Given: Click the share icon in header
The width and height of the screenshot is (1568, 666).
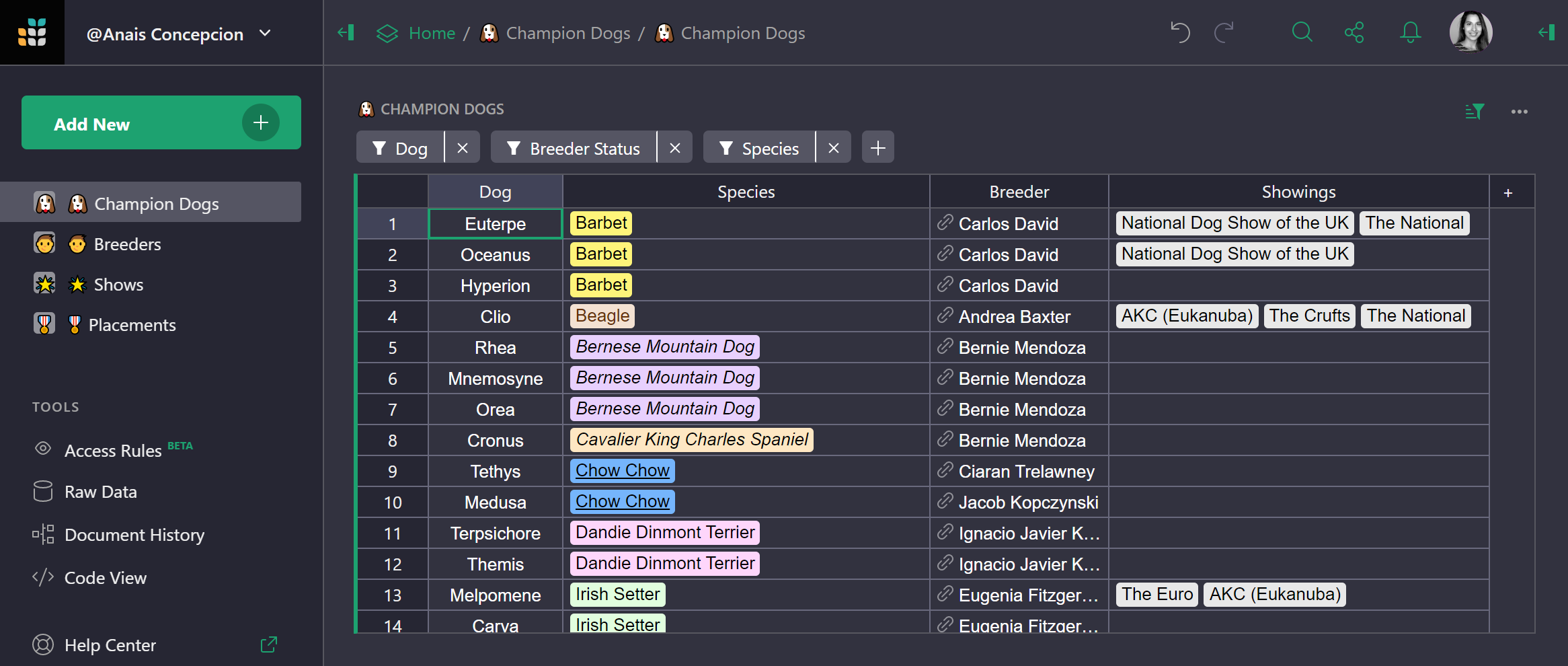Looking at the screenshot, I should (x=1354, y=32).
